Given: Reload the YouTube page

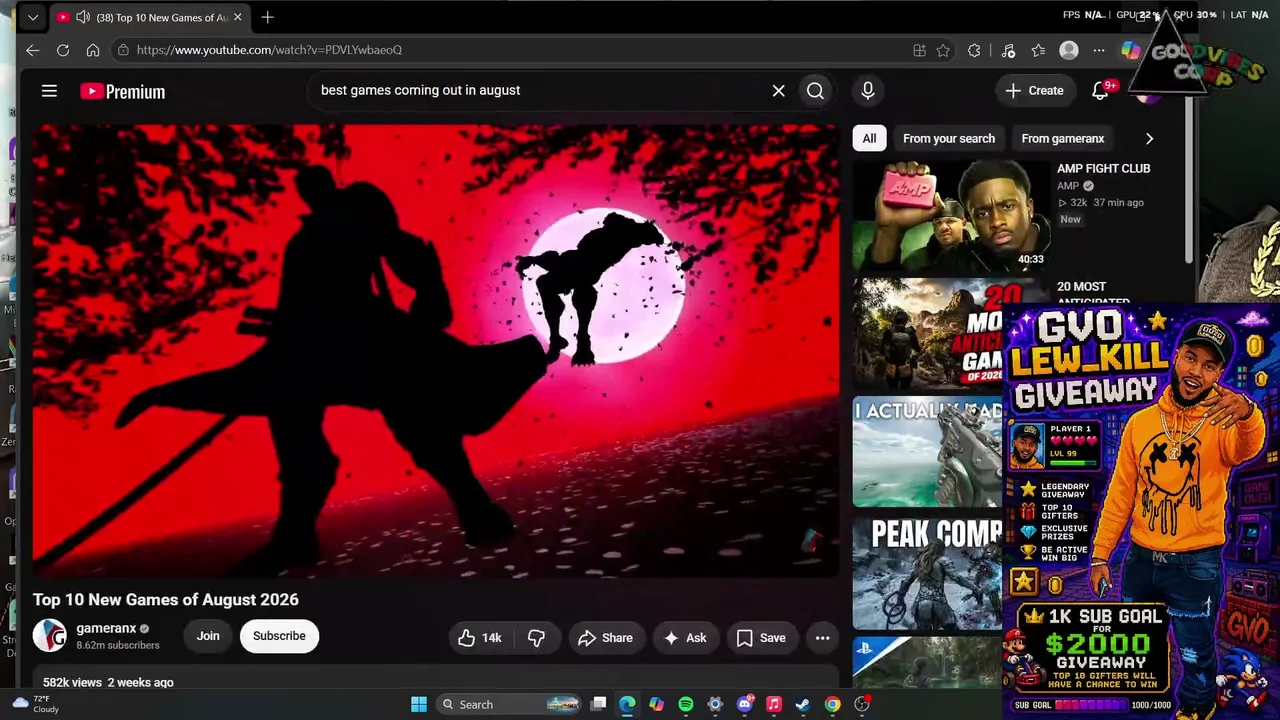Looking at the screenshot, I should (x=63, y=50).
